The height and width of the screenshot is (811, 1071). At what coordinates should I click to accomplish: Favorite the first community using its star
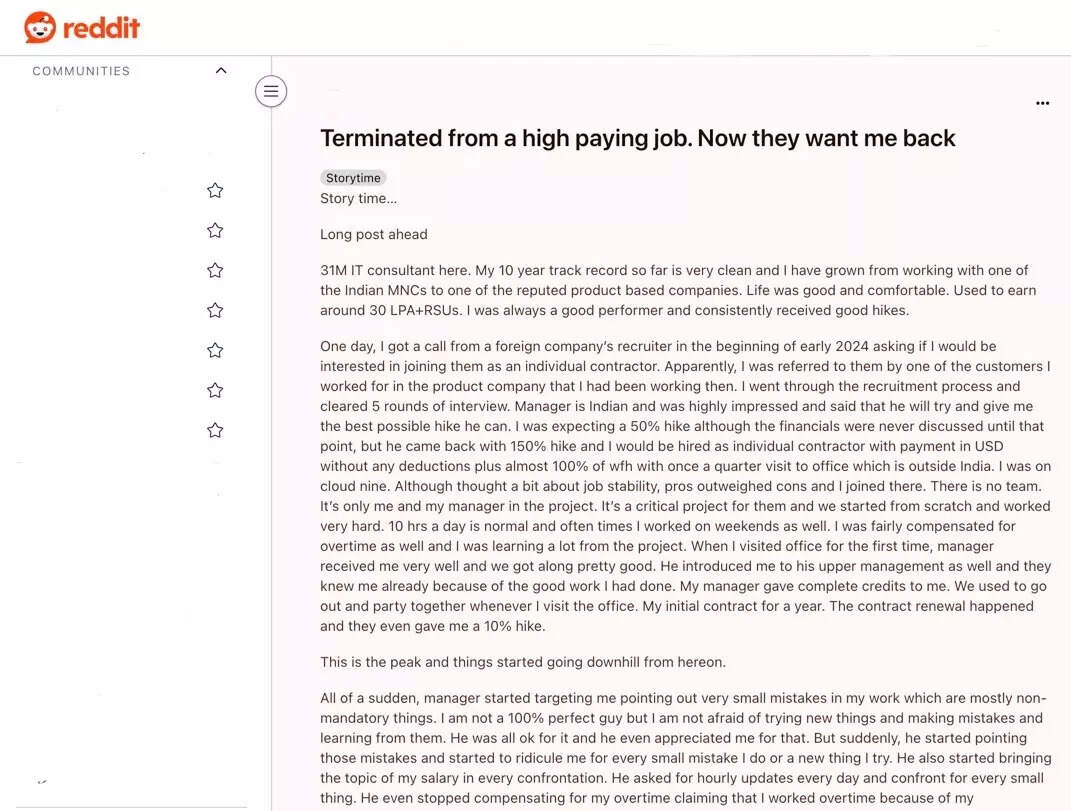coord(215,190)
